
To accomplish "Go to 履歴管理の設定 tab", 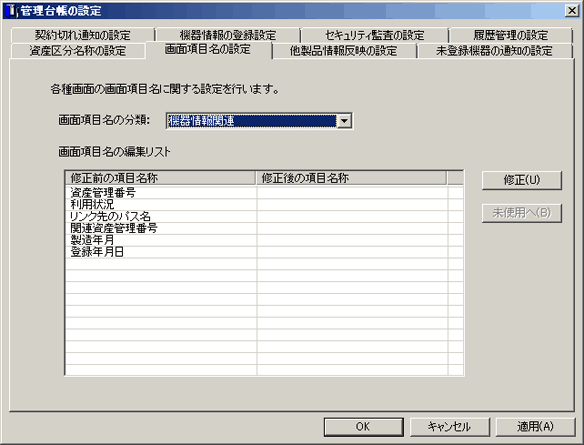I will pyautogui.click(x=511, y=35).
